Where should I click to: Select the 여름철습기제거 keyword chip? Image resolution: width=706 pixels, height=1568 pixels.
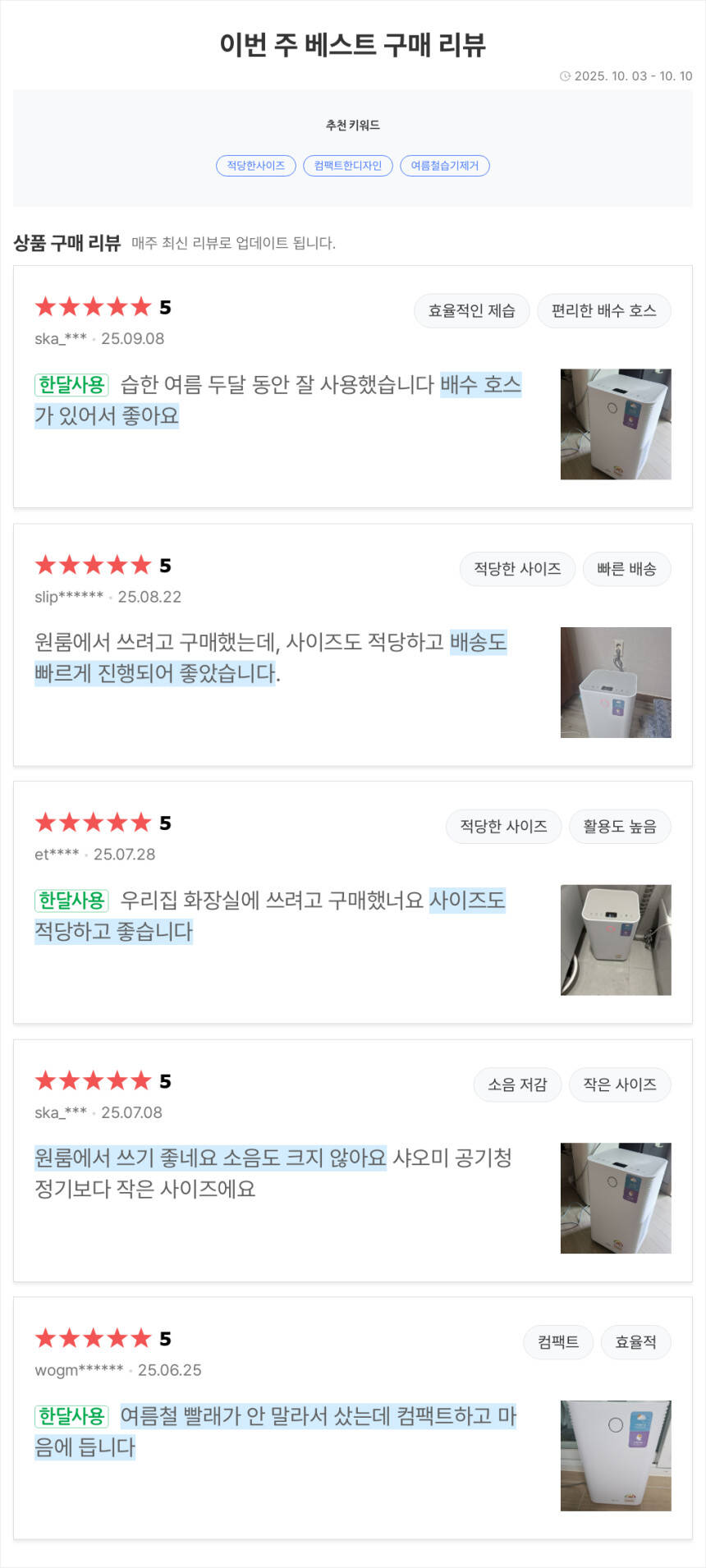coord(444,166)
